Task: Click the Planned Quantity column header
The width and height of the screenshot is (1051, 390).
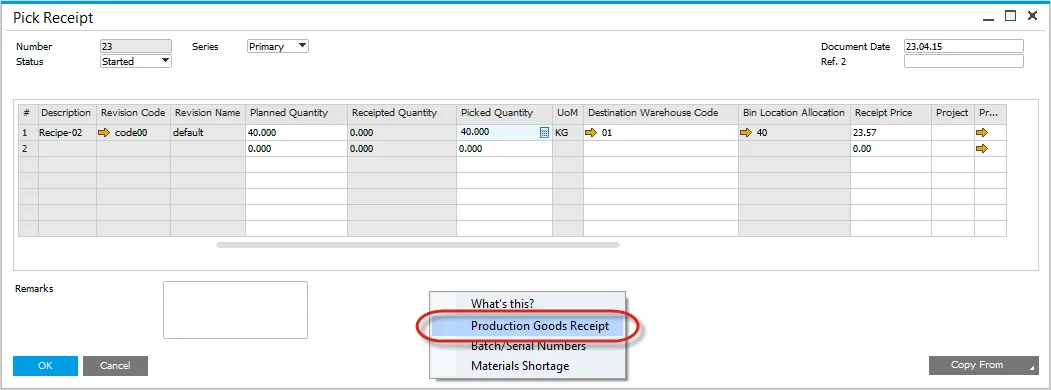Action: pos(296,113)
